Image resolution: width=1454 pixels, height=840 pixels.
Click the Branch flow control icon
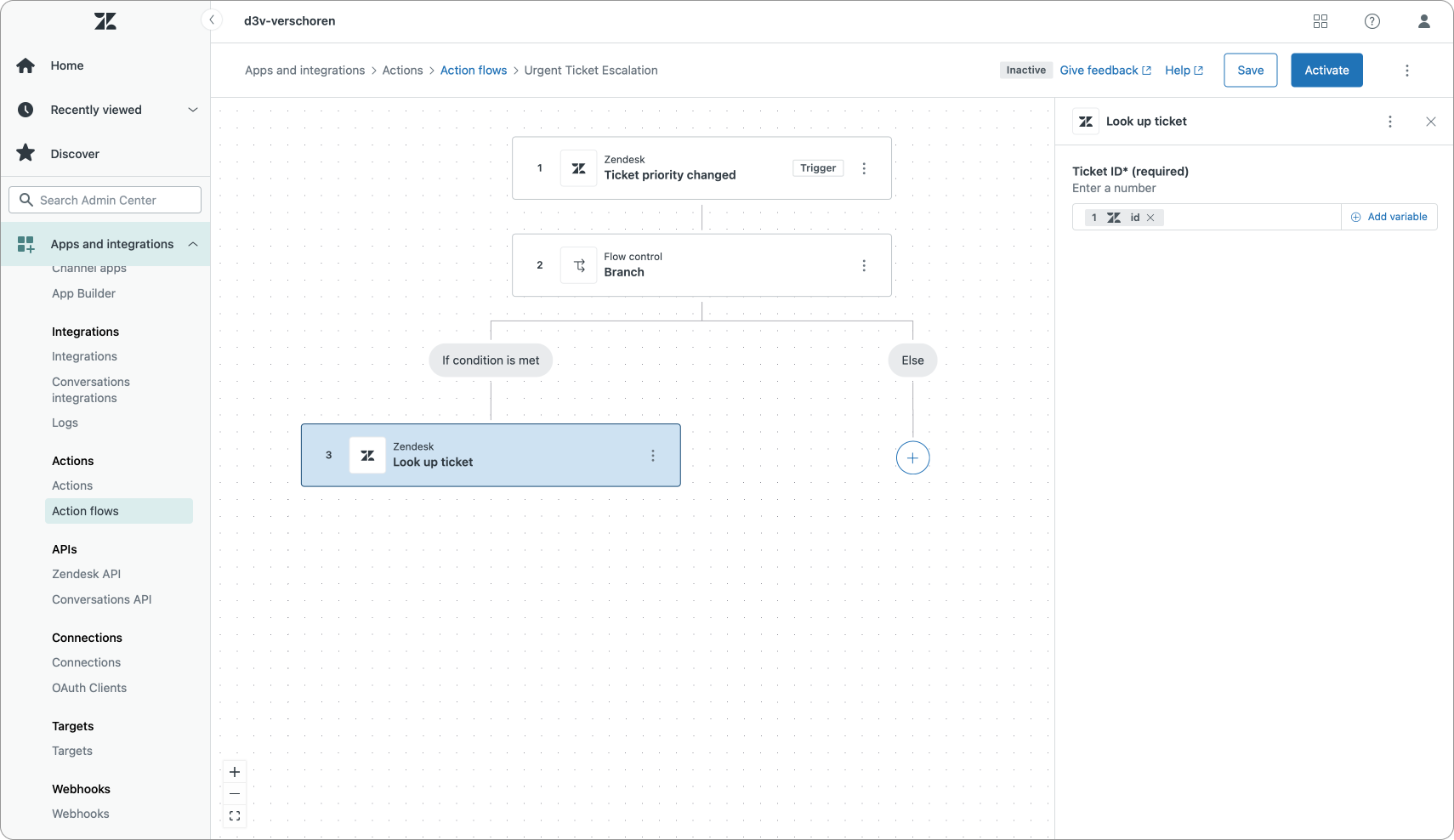(x=579, y=265)
